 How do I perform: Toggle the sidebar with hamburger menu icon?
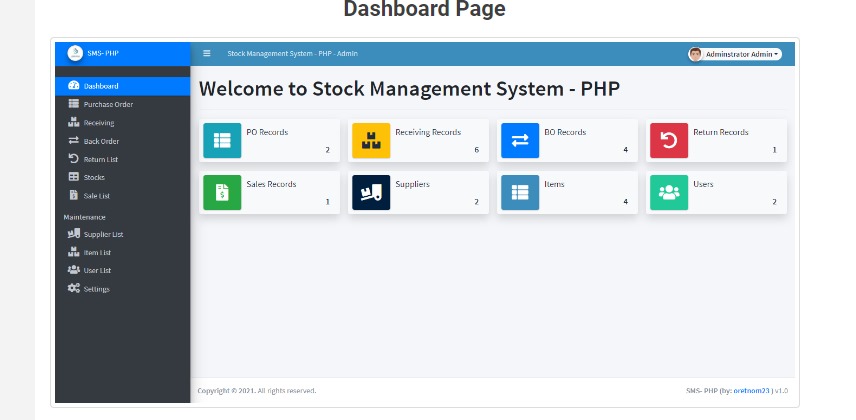(x=207, y=53)
